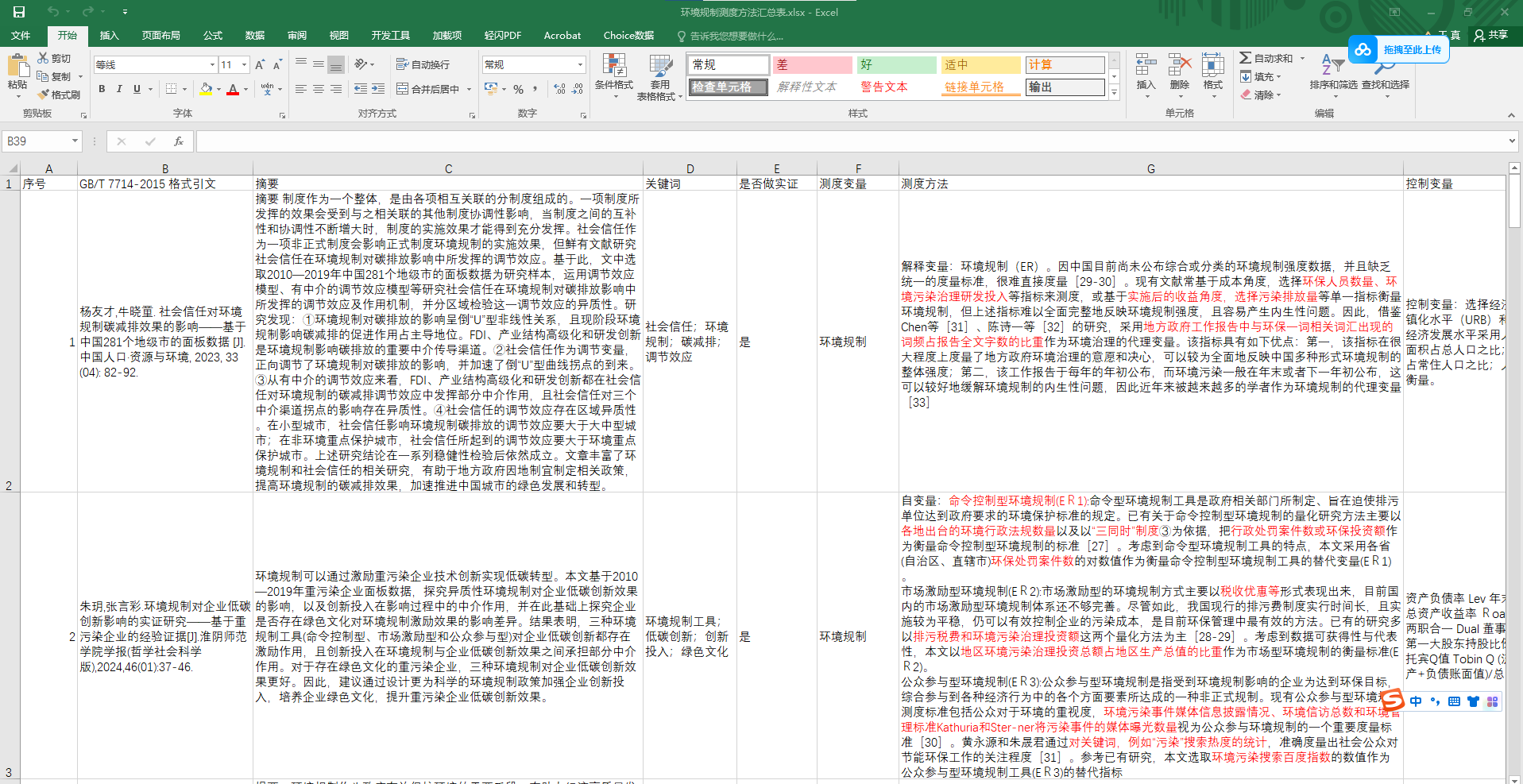The width and height of the screenshot is (1523, 784).
Task: Click the Conditional Formatting (条件格式) icon
Action: click(x=613, y=67)
